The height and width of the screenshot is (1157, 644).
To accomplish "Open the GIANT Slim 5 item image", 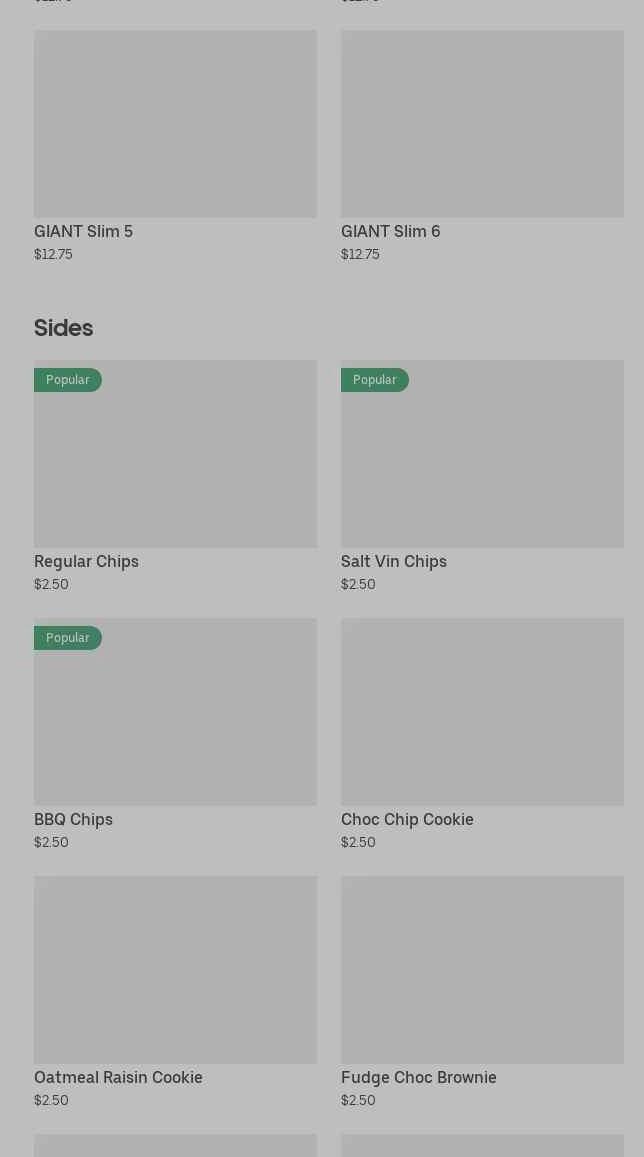I will point(175,123).
